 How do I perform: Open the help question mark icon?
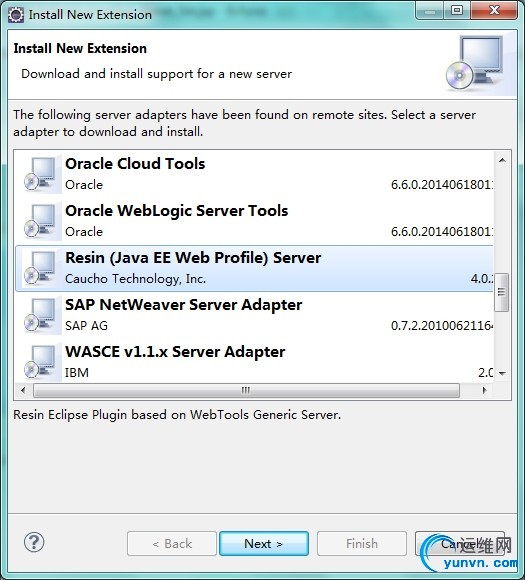[34, 543]
